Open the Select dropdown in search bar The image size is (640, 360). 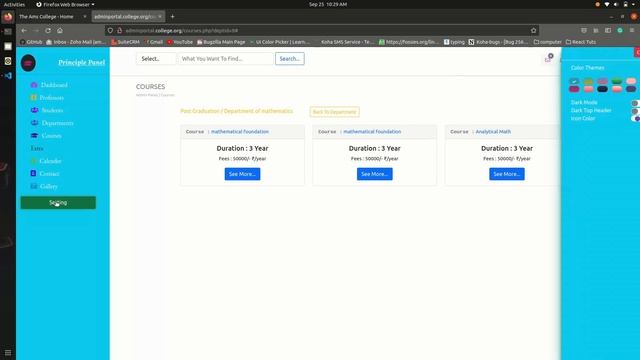[x=156, y=59]
